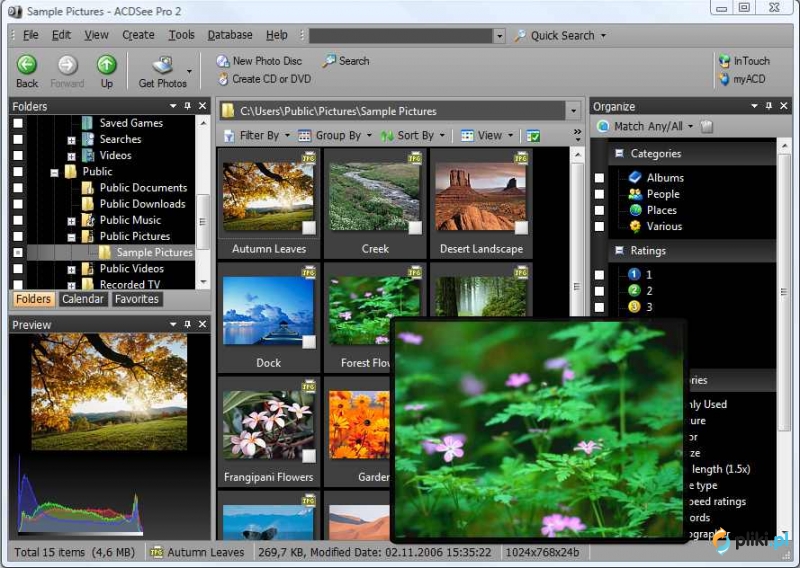
Task: Open the search field dropdown arrow
Action: 499,36
